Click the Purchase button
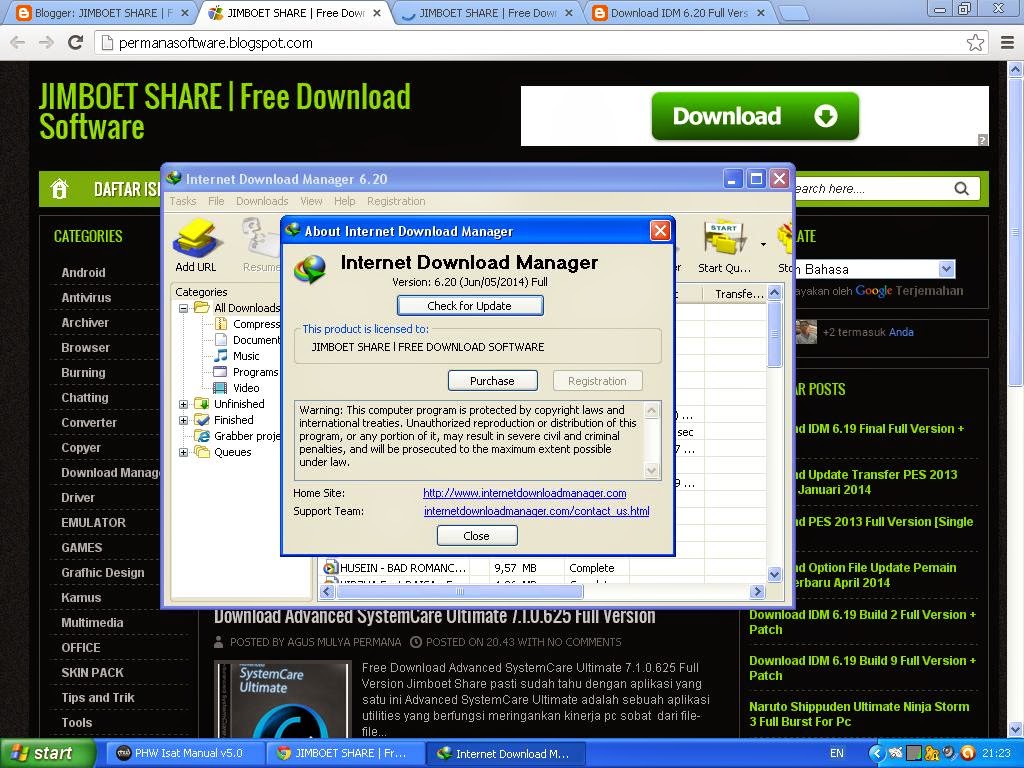 [x=492, y=381]
